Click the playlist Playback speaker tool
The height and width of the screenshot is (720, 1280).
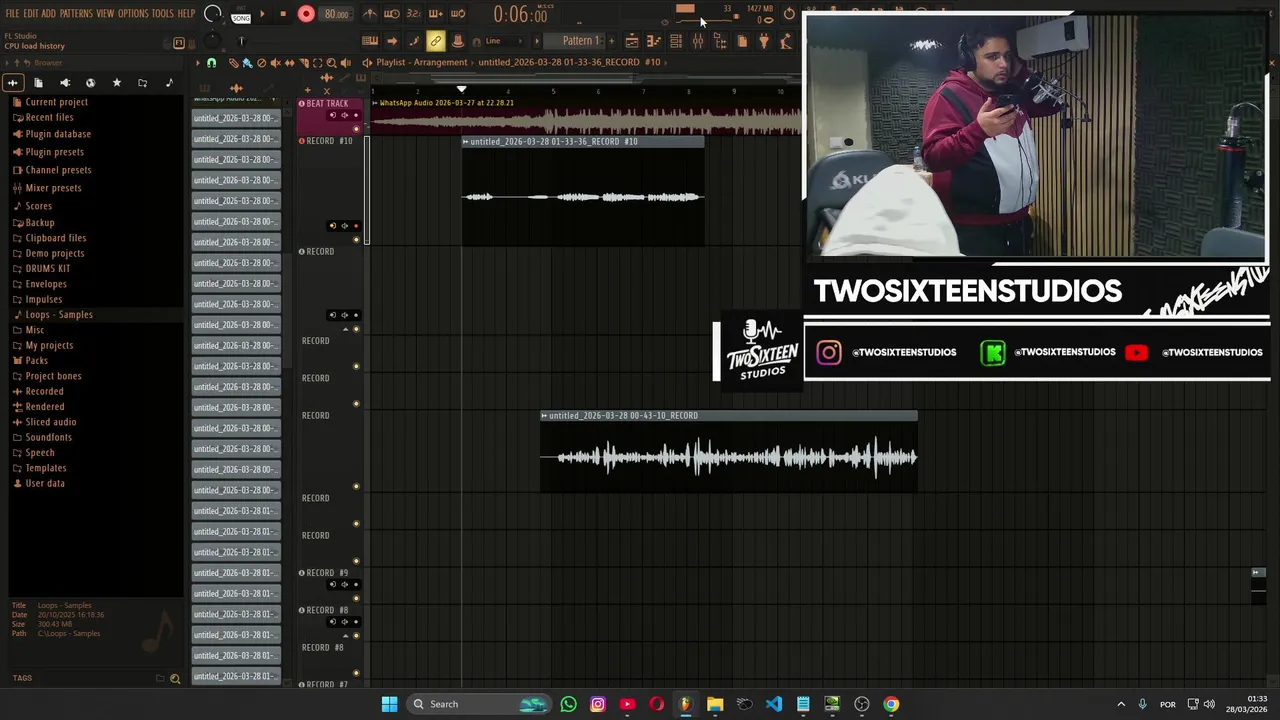pyautogui.click(x=345, y=63)
